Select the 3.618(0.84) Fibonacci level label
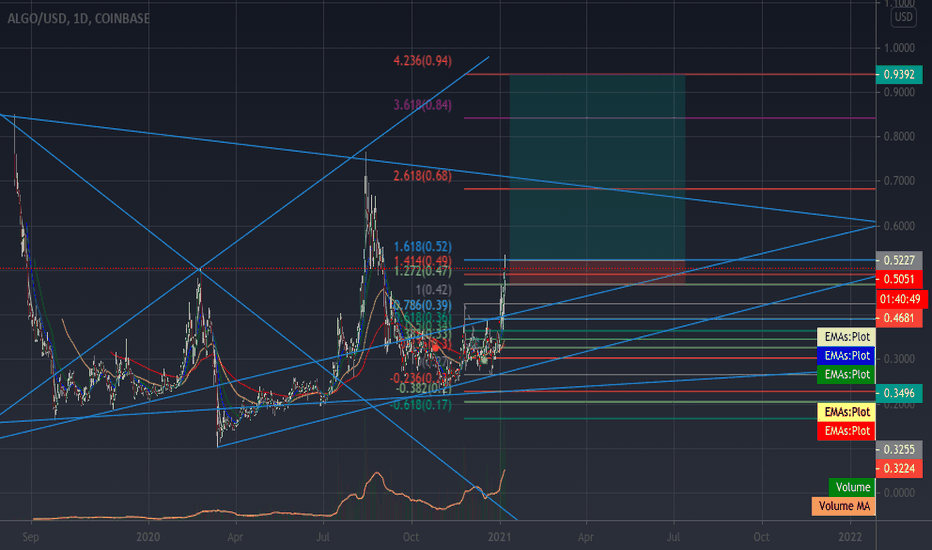Viewport: 932px width, 550px height. point(423,105)
